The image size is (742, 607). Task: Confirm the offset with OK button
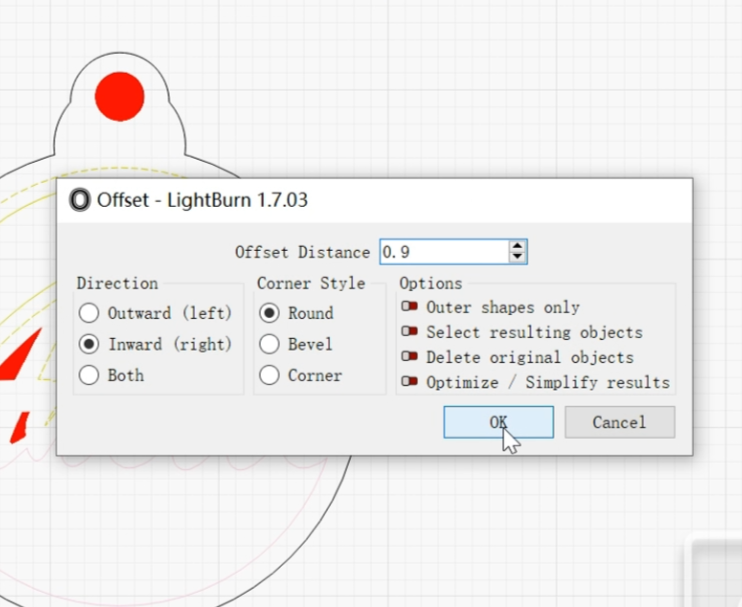point(498,422)
